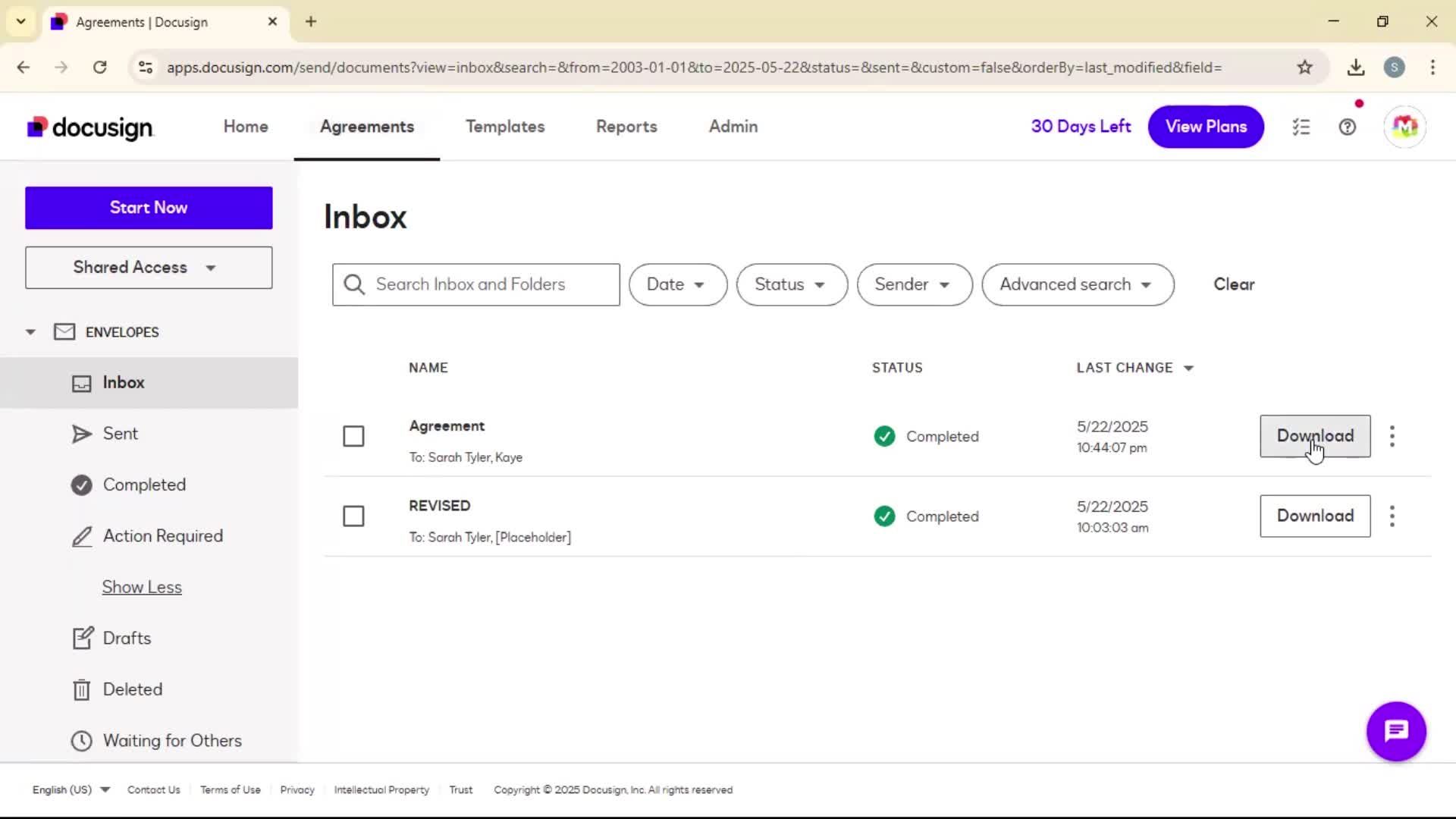The height and width of the screenshot is (819, 1456).
Task: Download the Agreement envelope
Action: click(1315, 436)
